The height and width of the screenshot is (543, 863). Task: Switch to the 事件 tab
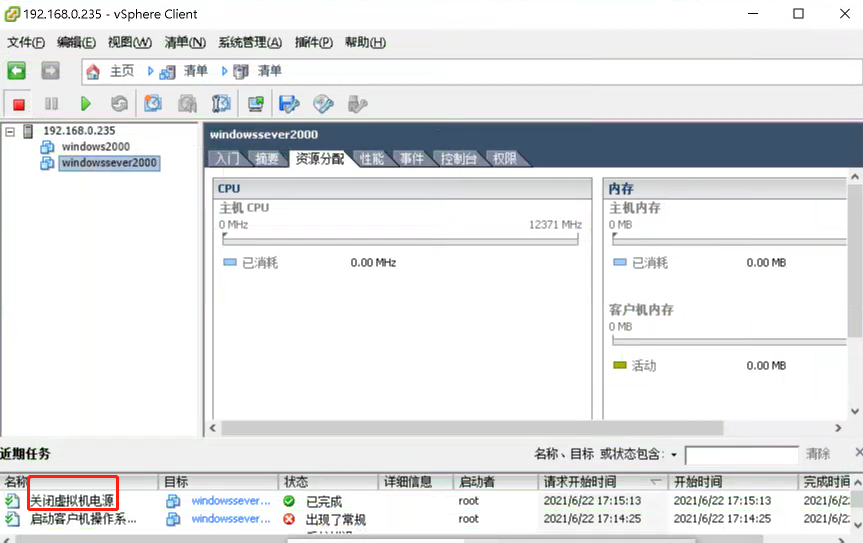(x=412, y=159)
